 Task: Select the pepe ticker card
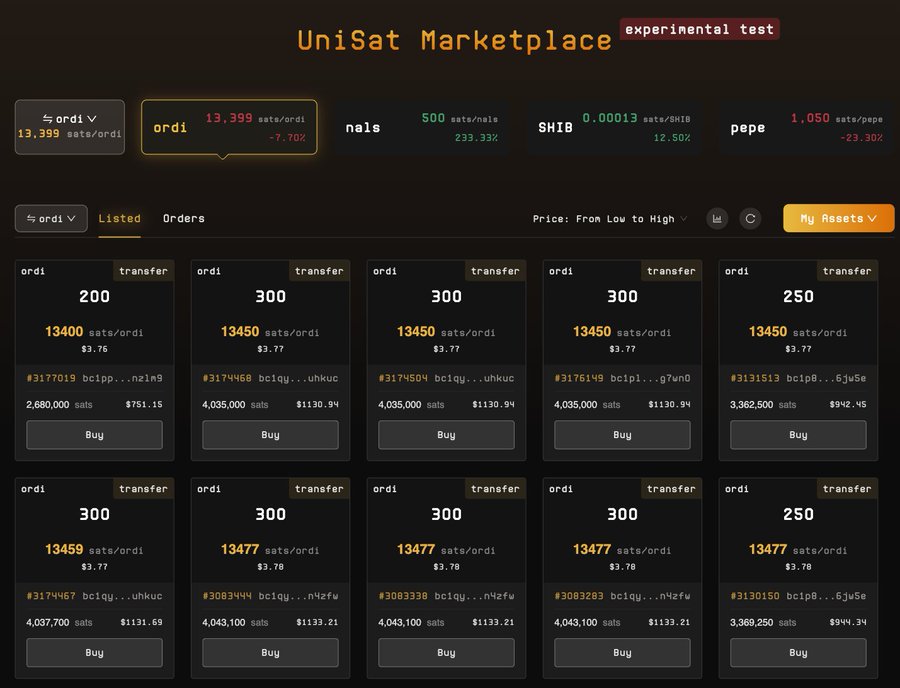806,127
